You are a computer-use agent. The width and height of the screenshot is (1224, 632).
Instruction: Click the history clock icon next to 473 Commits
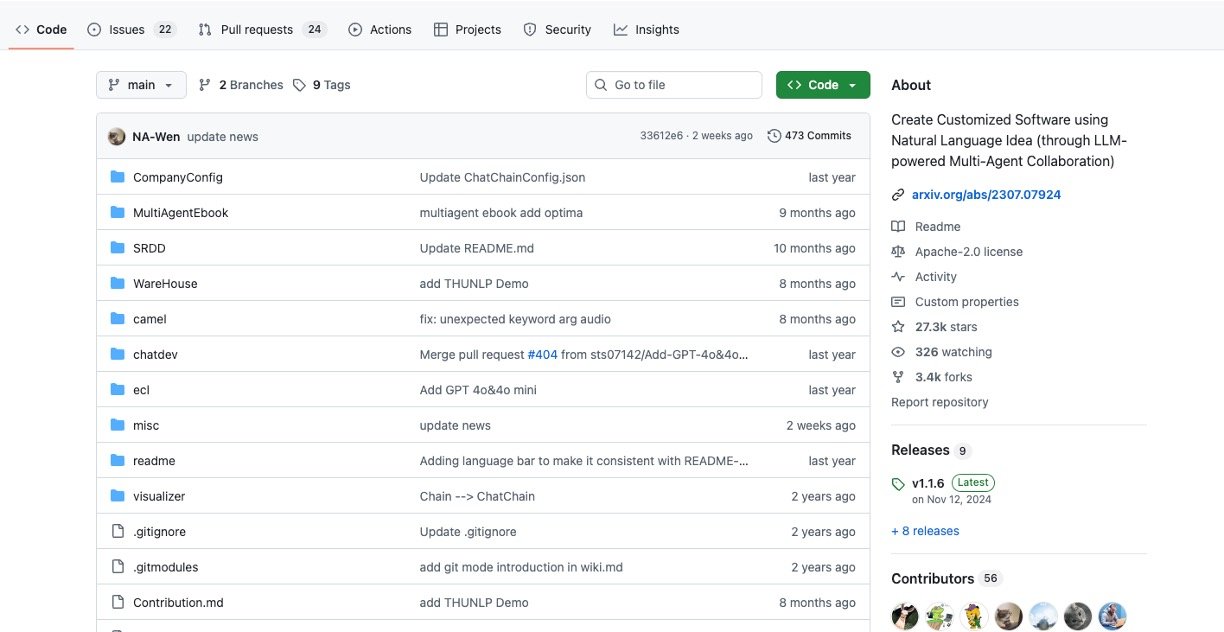[x=774, y=136]
